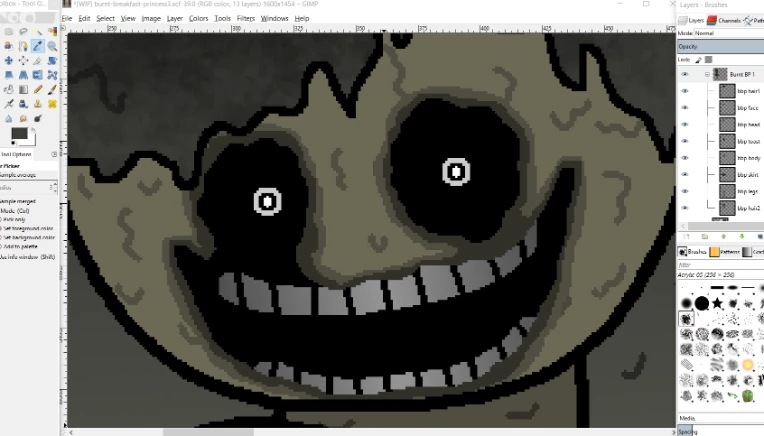Image resolution: width=764 pixels, height=436 pixels.
Task: Enable Sample average checkbox option
Action: 18,175
